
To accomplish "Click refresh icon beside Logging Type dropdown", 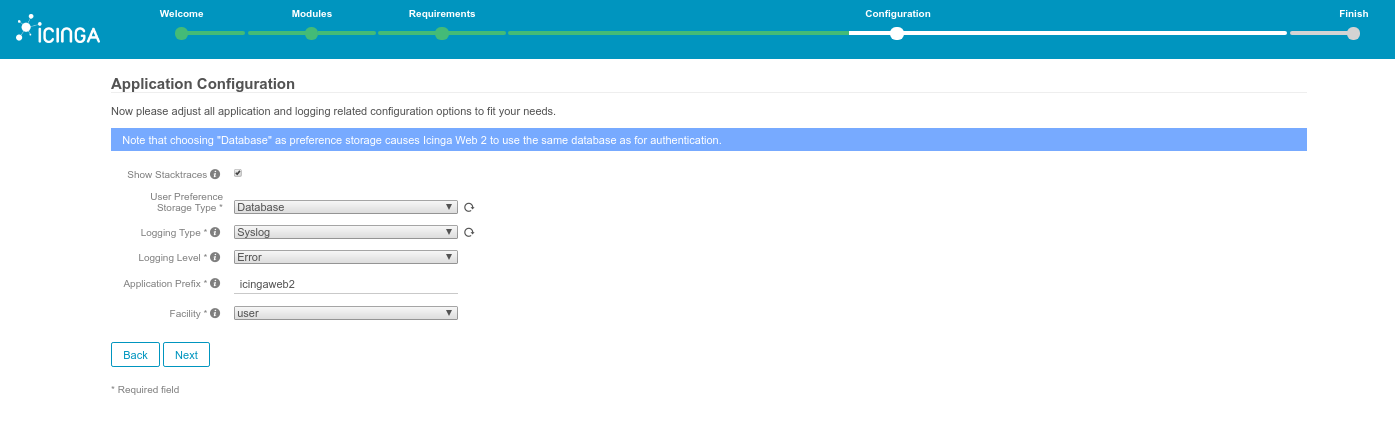I will (468, 233).
